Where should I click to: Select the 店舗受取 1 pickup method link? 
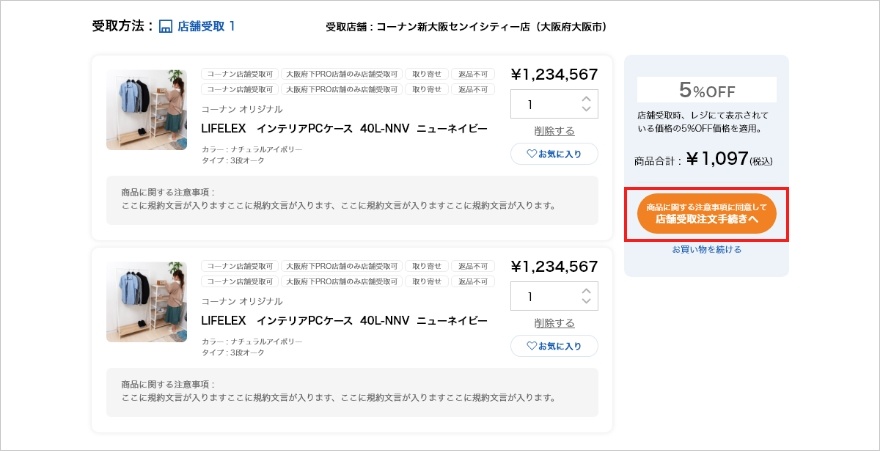coord(206,26)
